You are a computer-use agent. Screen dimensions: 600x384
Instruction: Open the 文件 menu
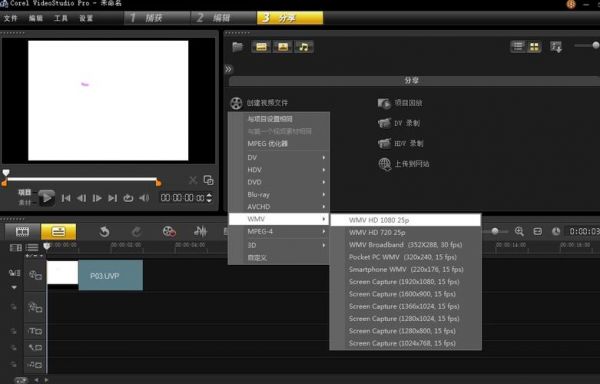(11, 18)
